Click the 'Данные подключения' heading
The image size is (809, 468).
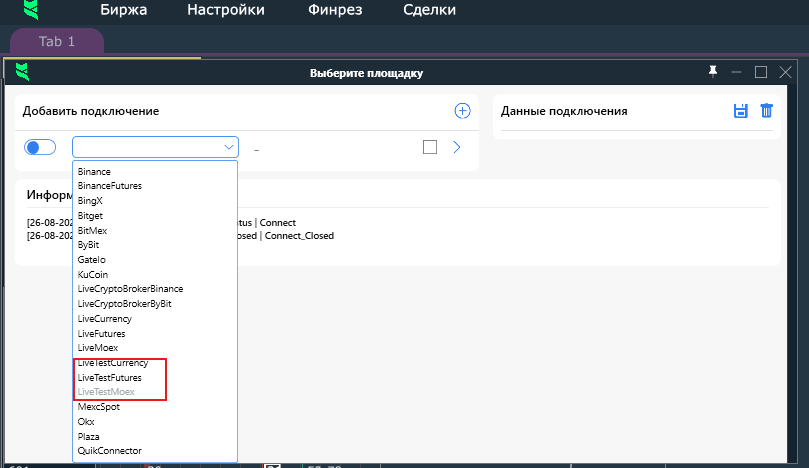pos(564,111)
